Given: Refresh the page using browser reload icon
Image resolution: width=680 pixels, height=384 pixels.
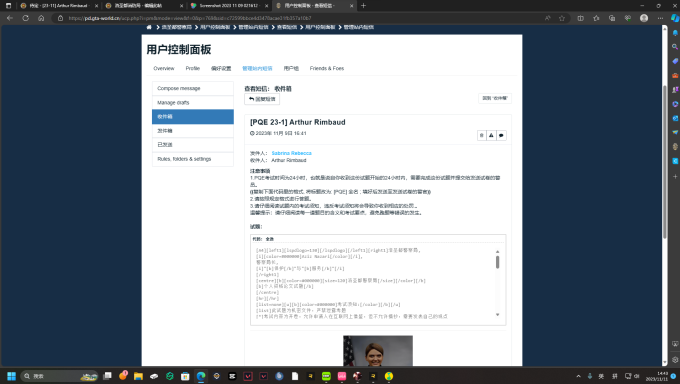Looking at the screenshot, I should [26, 18].
